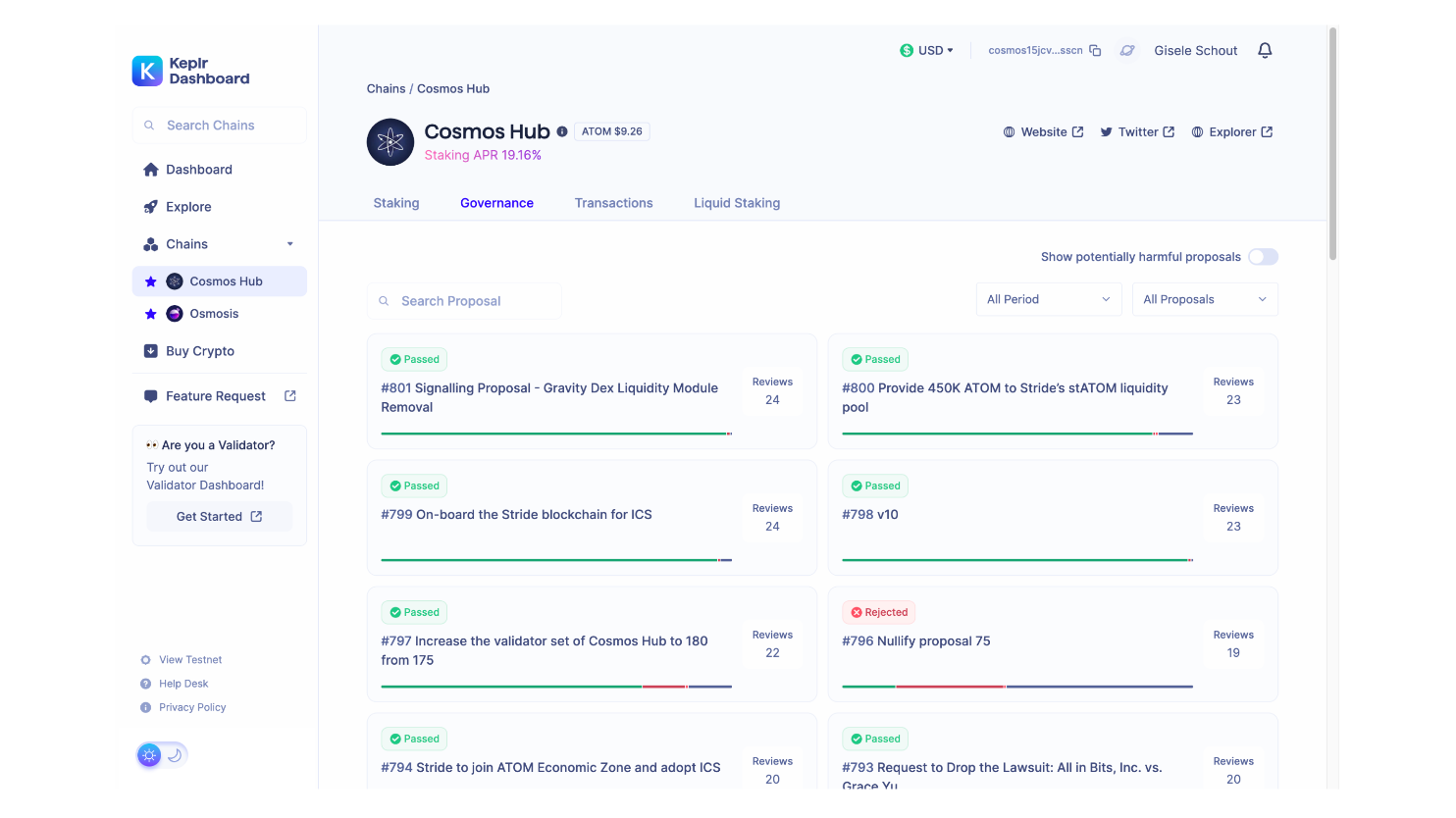Open Feature Request external link icon

click(x=290, y=396)
